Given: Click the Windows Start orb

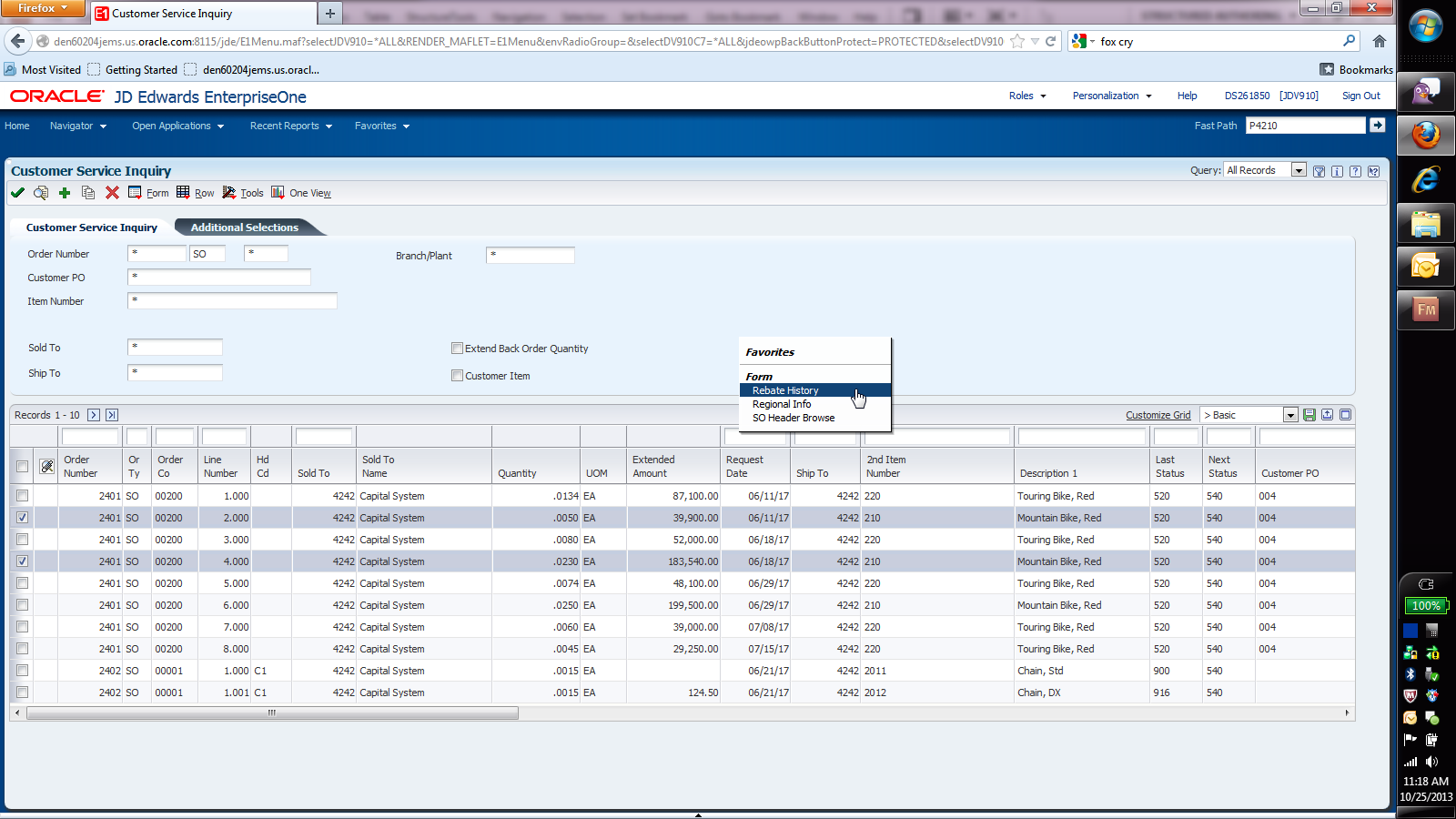Looking at the screenshot, I should [1426, 25].
